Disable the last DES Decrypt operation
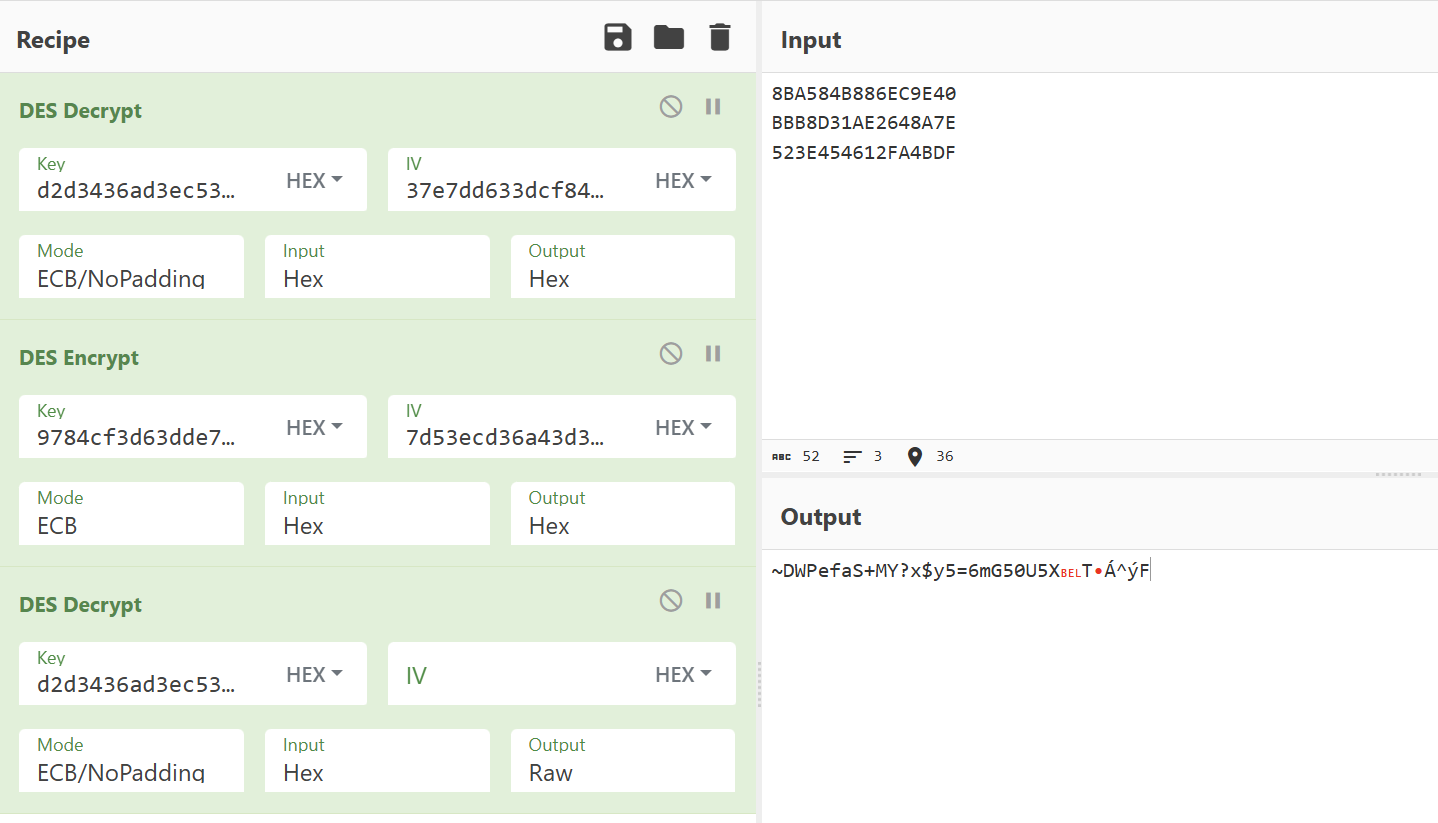This screenshot has height=823, width=1438. click(x=671, y=600)
